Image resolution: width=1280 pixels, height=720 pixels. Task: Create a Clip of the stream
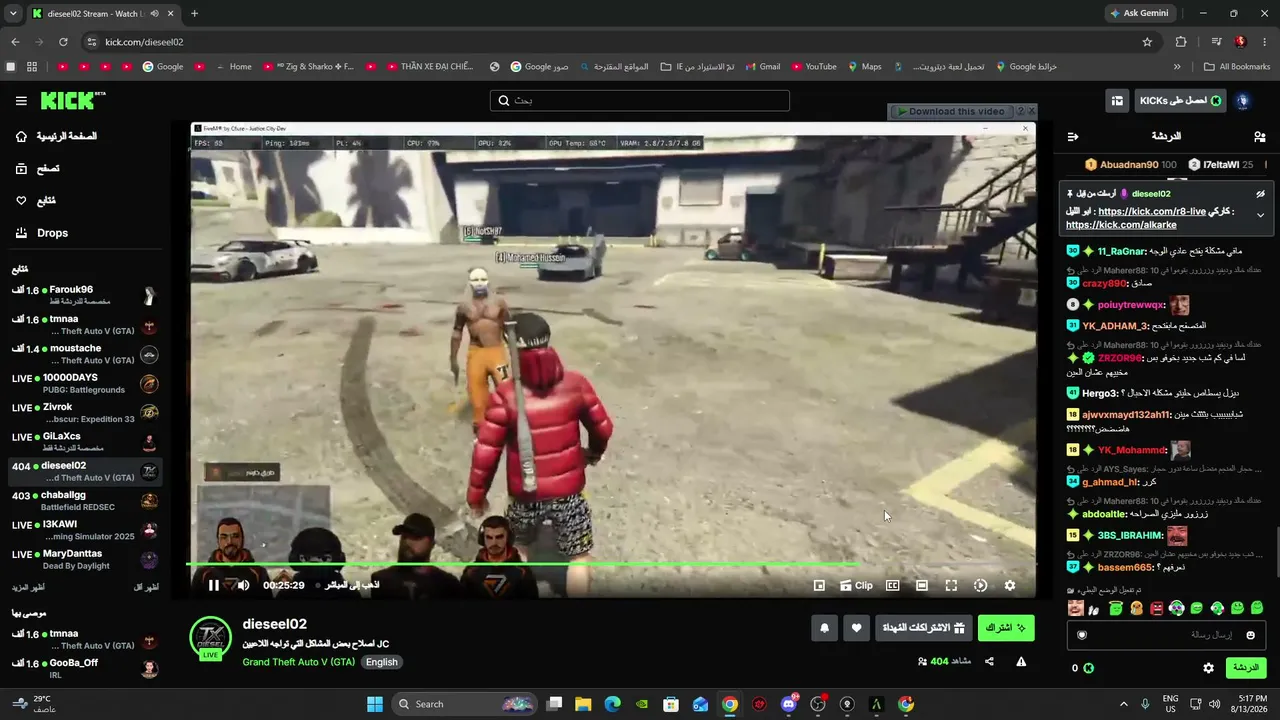coord(857,586)
